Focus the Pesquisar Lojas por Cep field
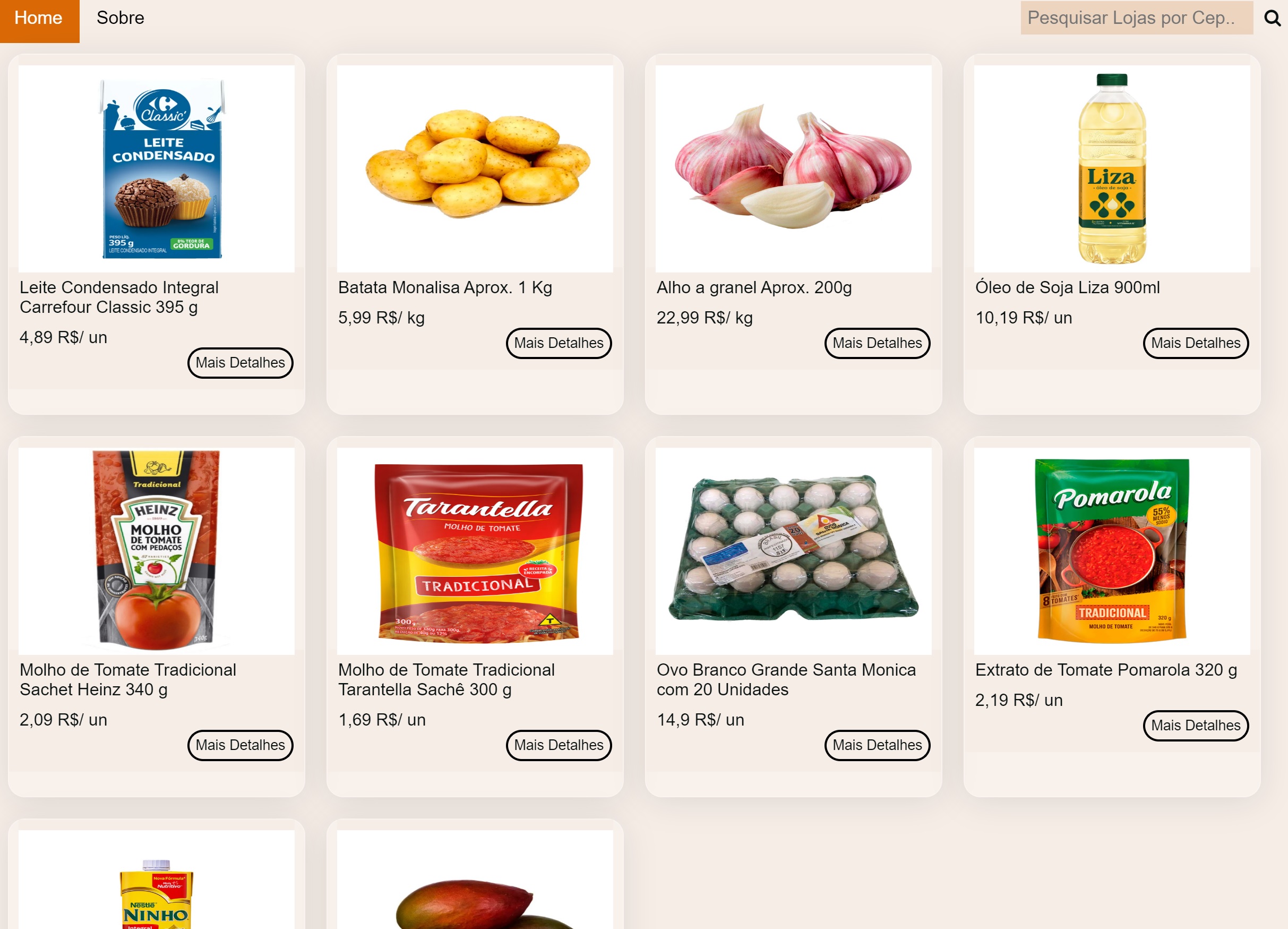This screenshot has width=1288, height=929. [x=1136, y=18]
